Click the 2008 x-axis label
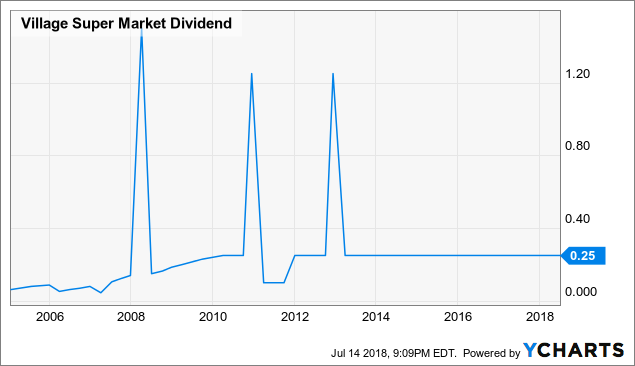 pos(131,317)
